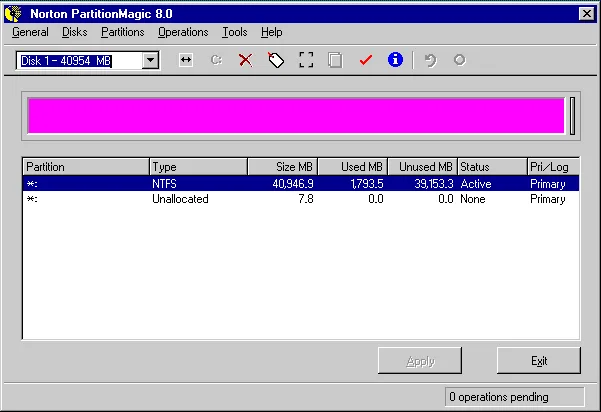Click the Unused MB column header
601x412 pixels.
(x=422, y=167)
